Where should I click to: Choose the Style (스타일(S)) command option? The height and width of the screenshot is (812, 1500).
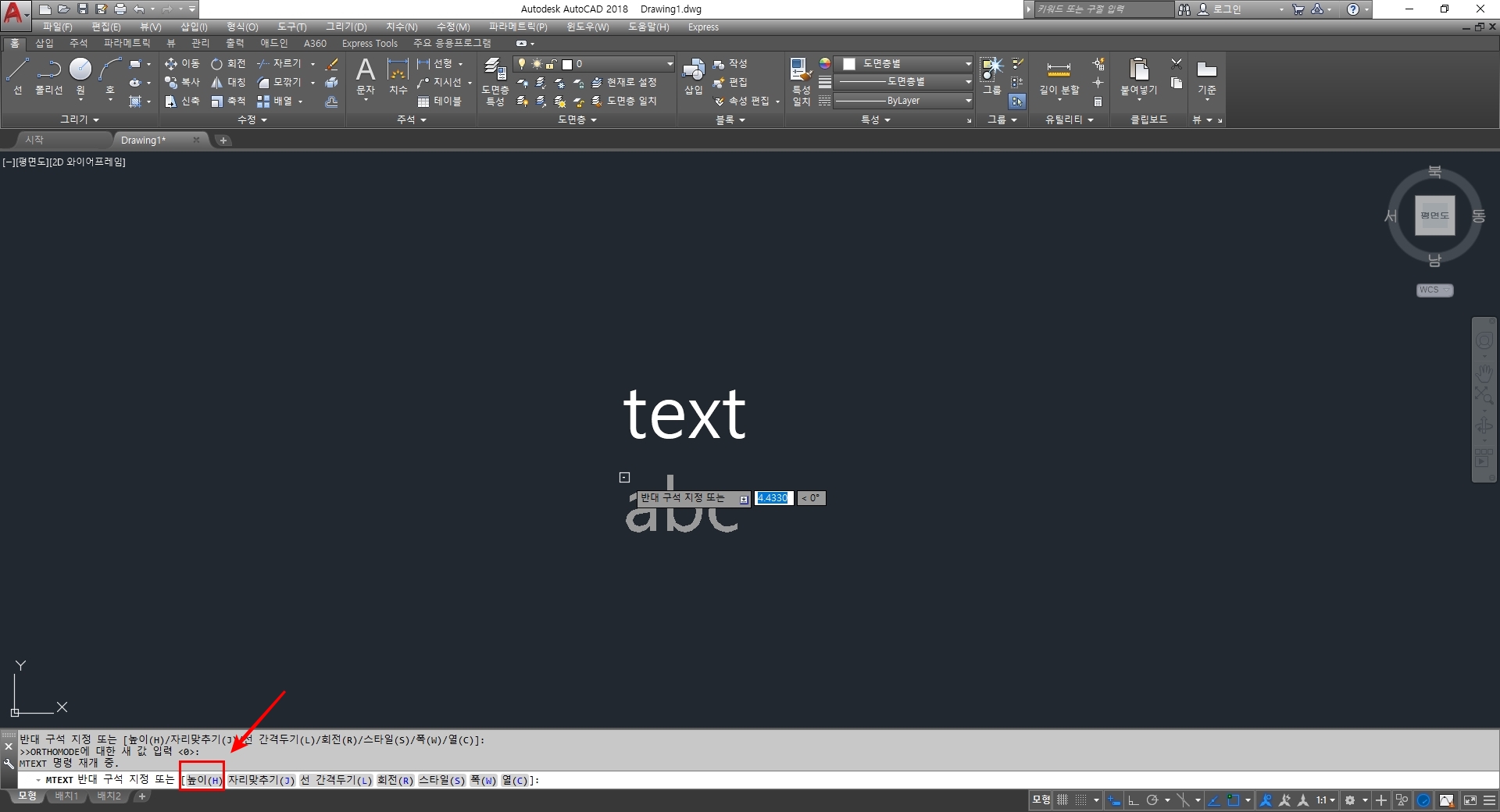tap(442, 780)
